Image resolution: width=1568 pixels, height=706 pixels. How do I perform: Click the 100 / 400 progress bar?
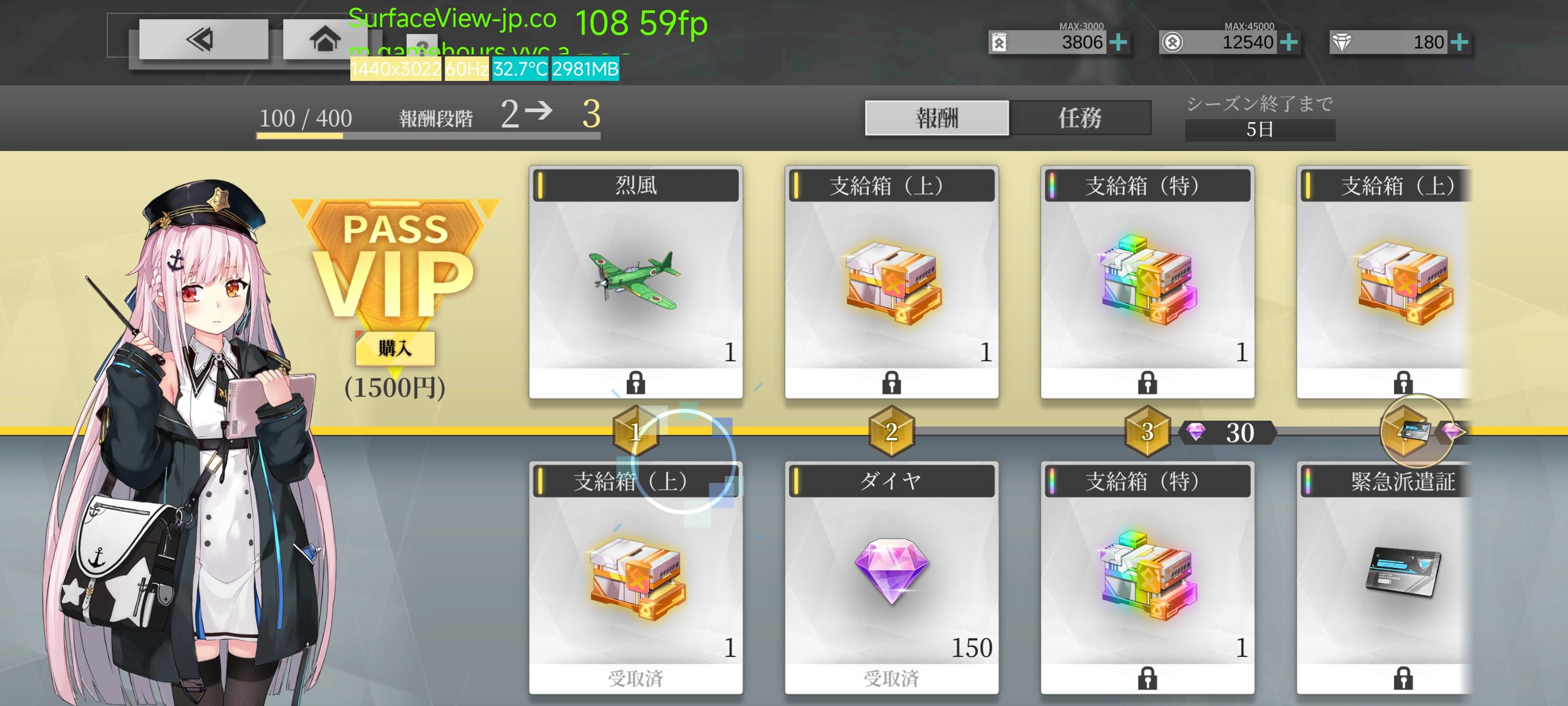[428, 136]
